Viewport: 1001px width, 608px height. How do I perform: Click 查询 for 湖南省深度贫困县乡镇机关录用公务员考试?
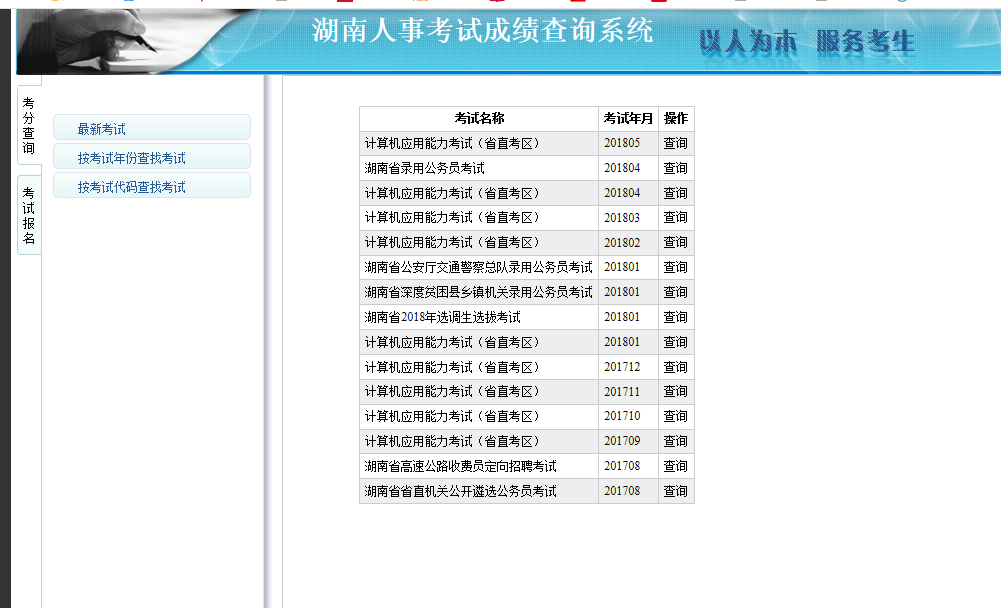click(x=676, y=292)
